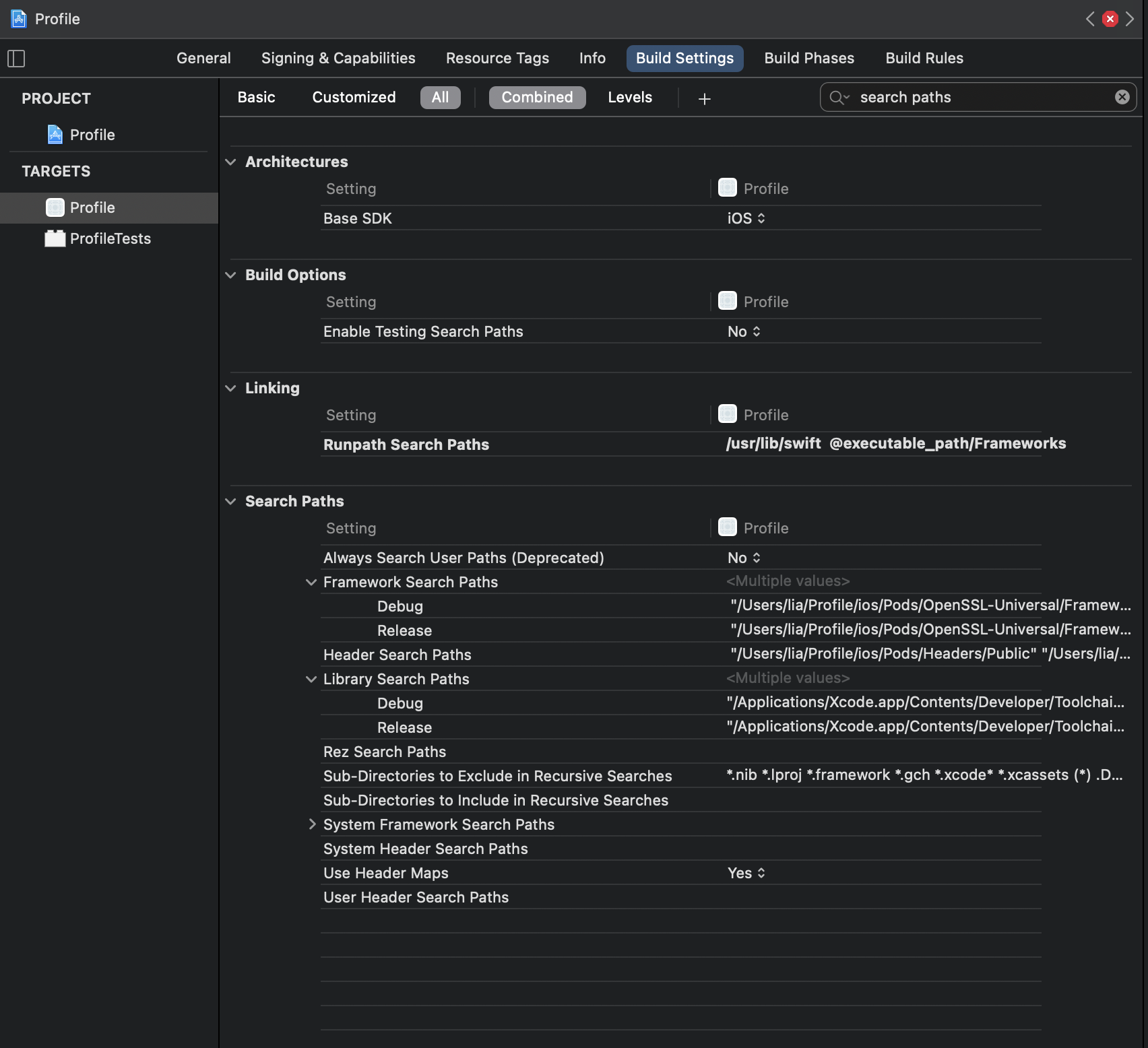
Task: Collapse the Linking section
Action: (x=230, y=388)
